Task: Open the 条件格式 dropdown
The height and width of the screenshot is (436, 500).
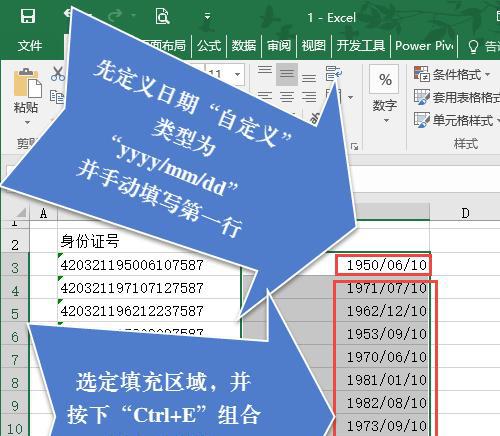Action: 452,74
